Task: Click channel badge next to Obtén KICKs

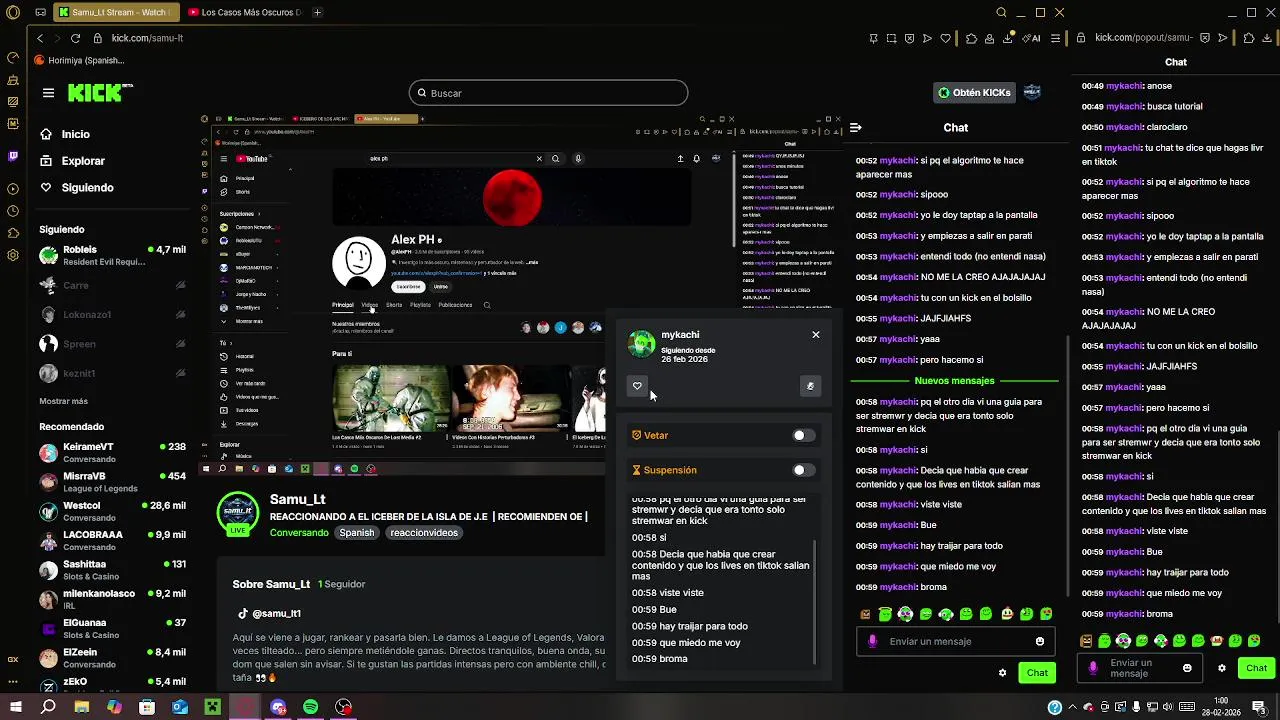Action: [x=1032, y=92]
